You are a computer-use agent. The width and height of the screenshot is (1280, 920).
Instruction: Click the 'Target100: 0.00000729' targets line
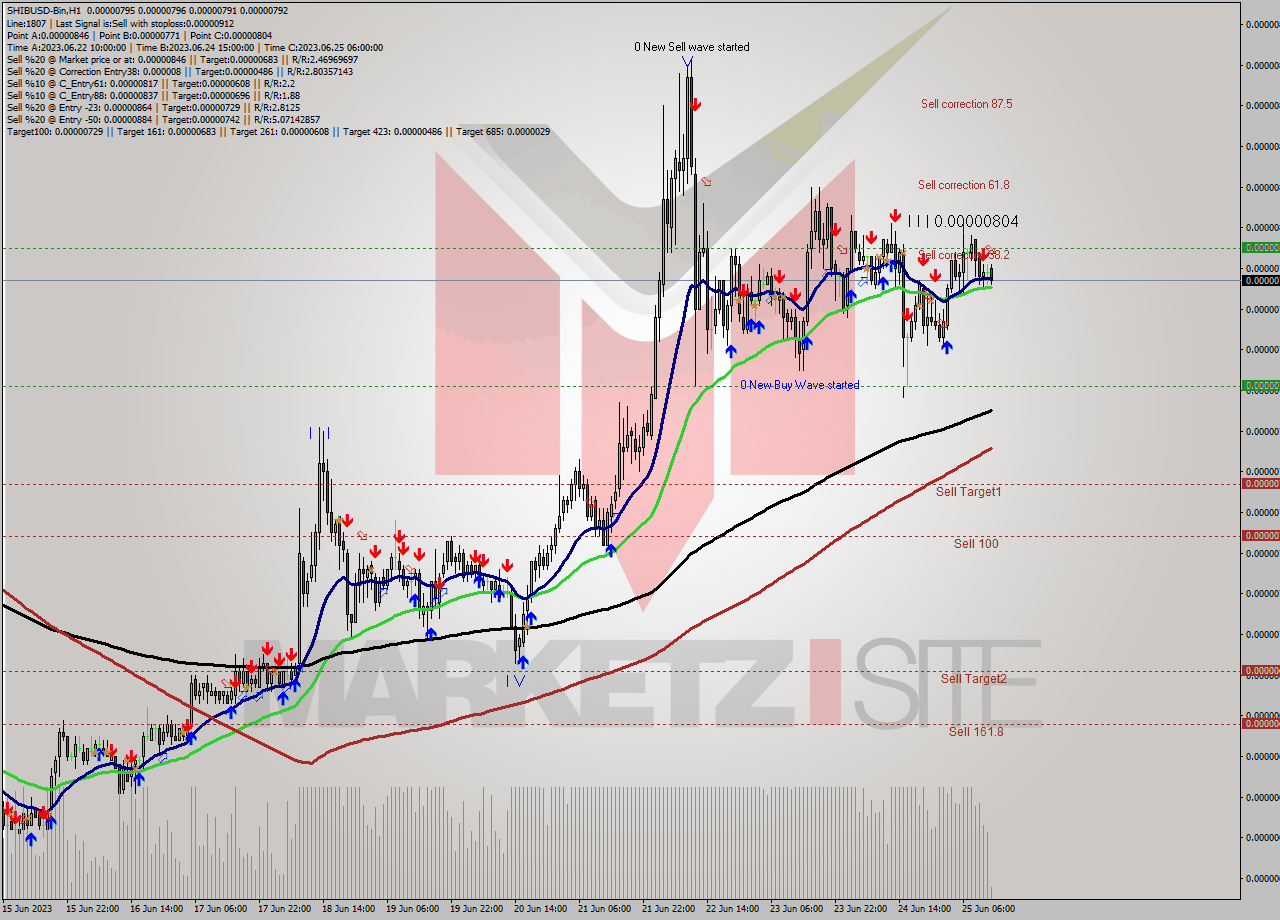(x=278, y=131)
